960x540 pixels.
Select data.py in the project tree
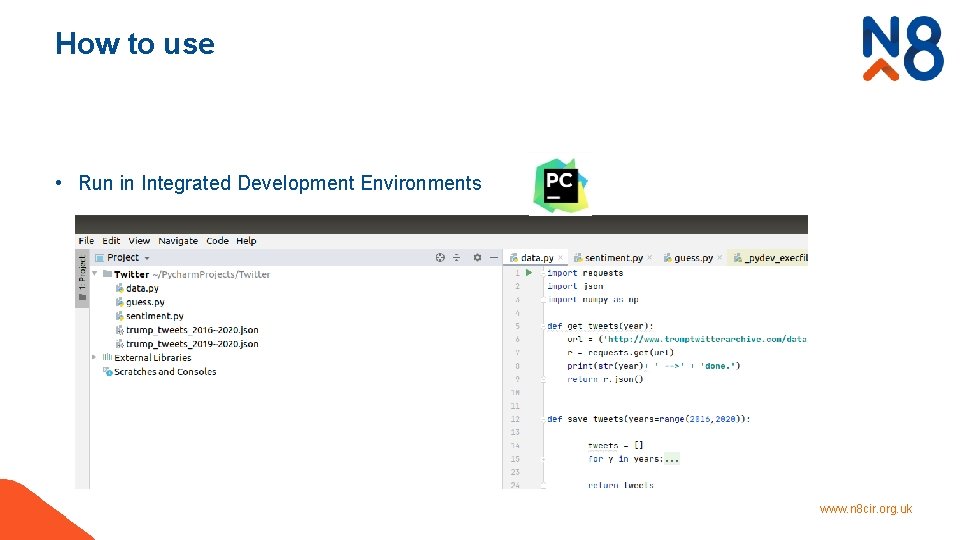click(142, 288)
